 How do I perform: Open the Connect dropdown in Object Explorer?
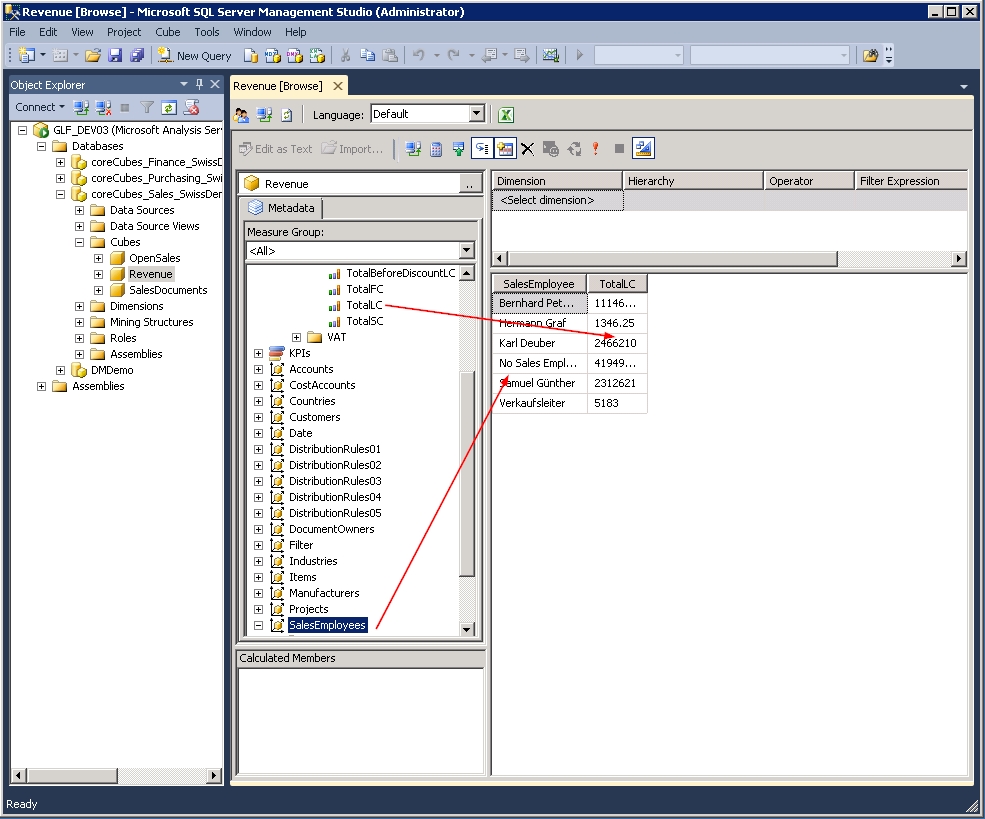[40, 107]
